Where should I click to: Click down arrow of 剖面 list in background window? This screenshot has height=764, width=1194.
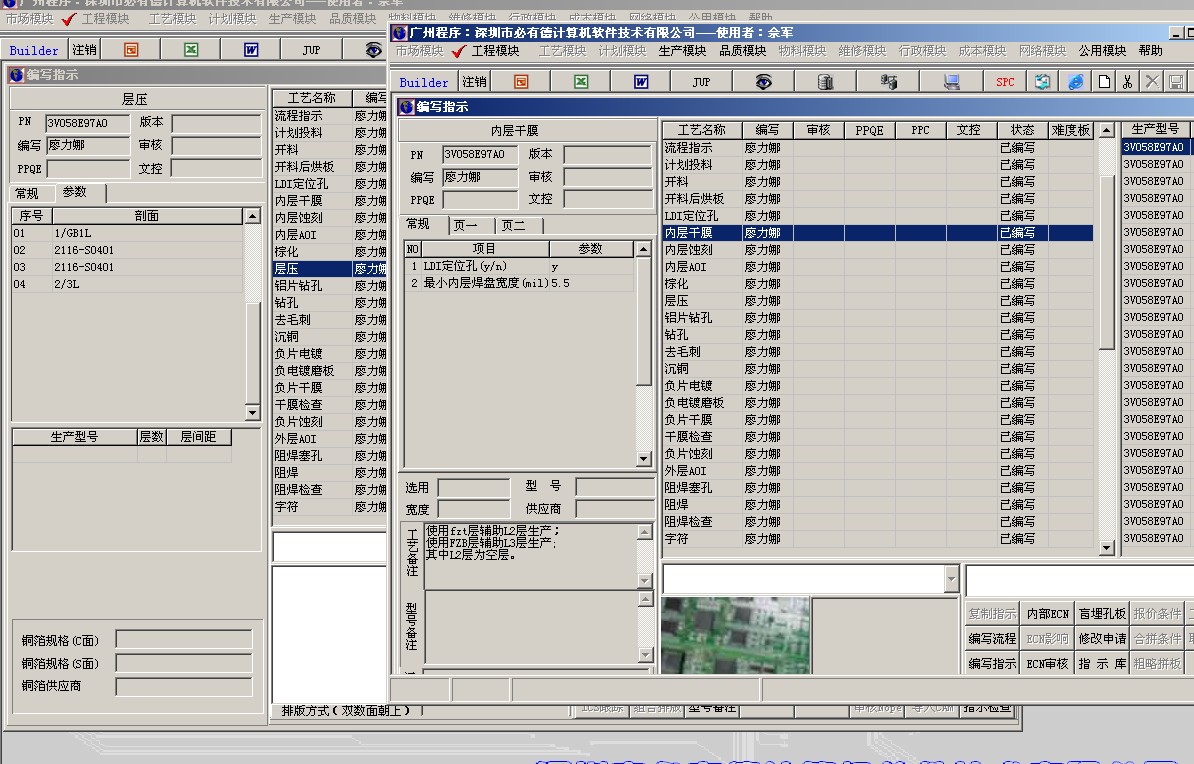pos(252,413)
